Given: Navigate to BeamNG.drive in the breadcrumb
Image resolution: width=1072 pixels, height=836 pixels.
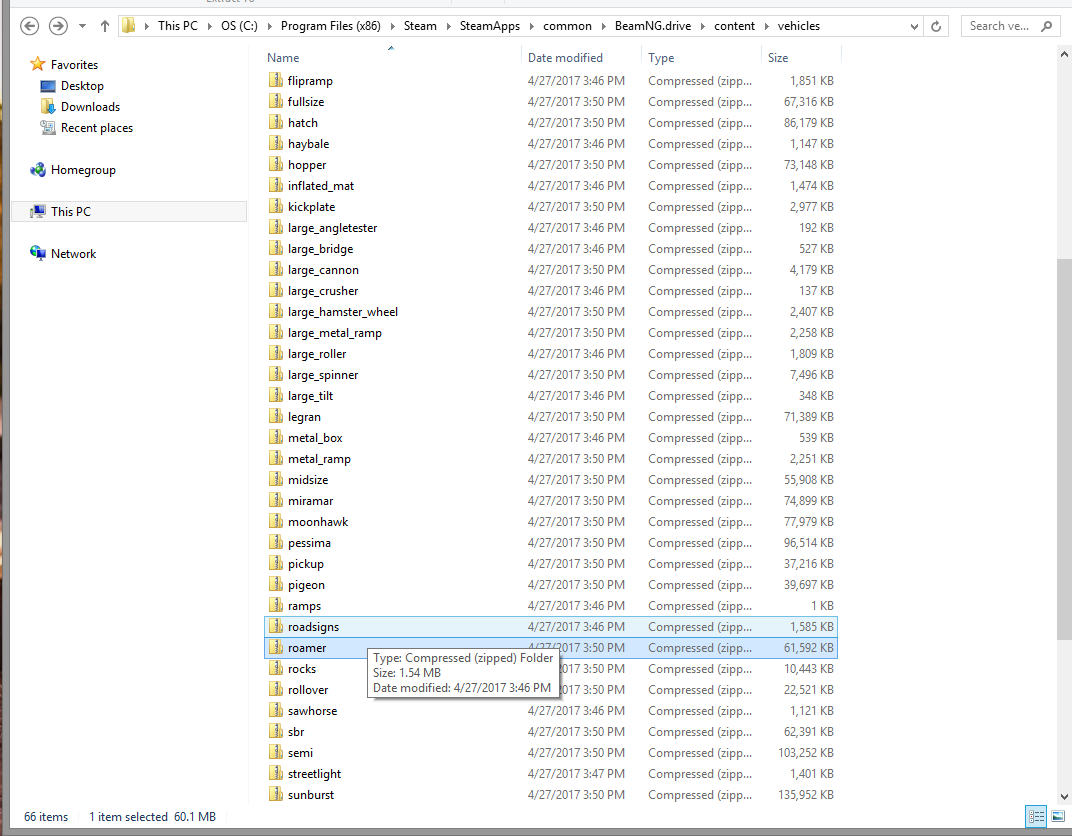Looking at the screenshot, I should point(652,26).
